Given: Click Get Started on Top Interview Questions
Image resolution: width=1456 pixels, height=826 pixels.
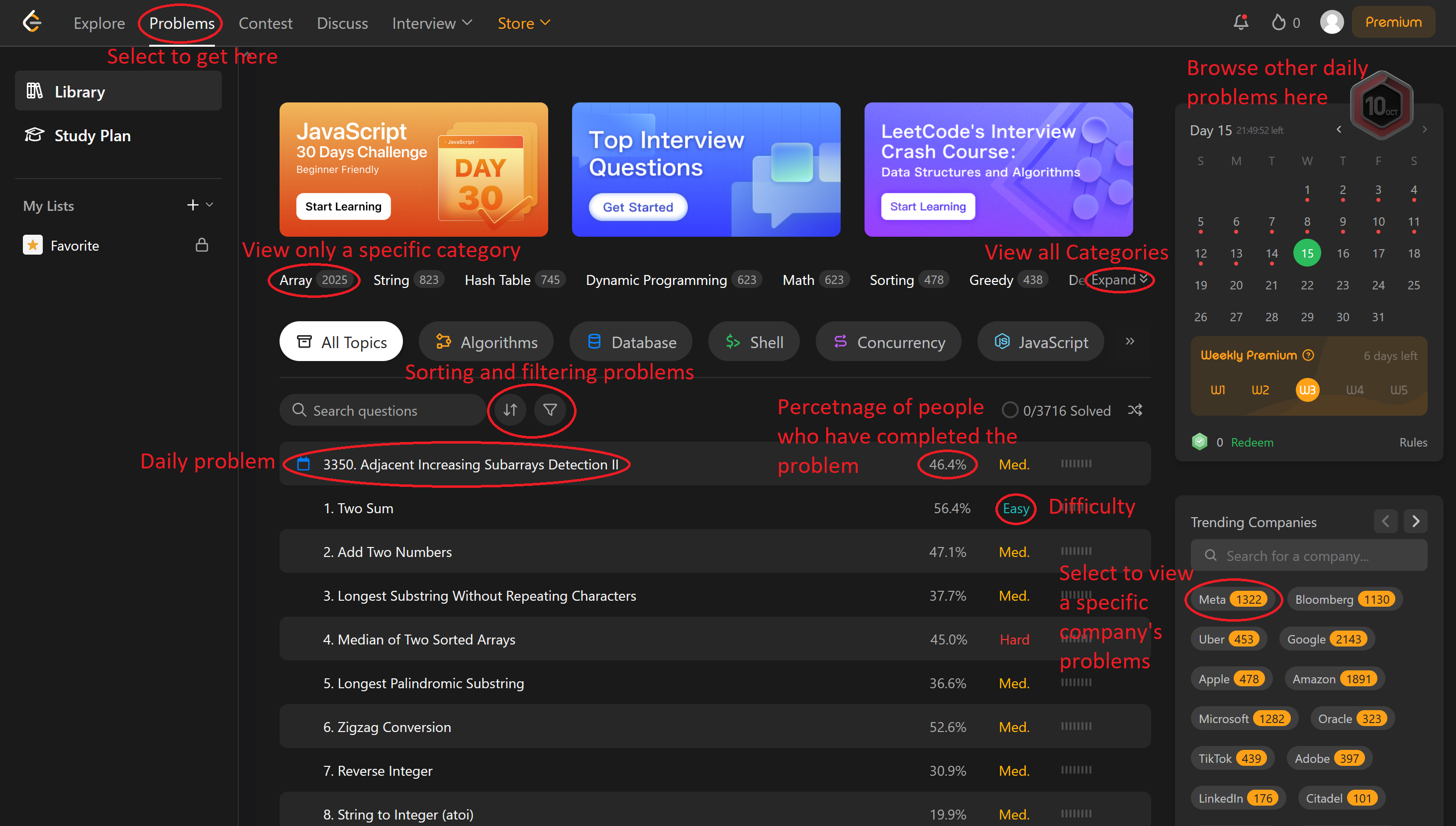Looking at the screenshot, I should [638, 206].
